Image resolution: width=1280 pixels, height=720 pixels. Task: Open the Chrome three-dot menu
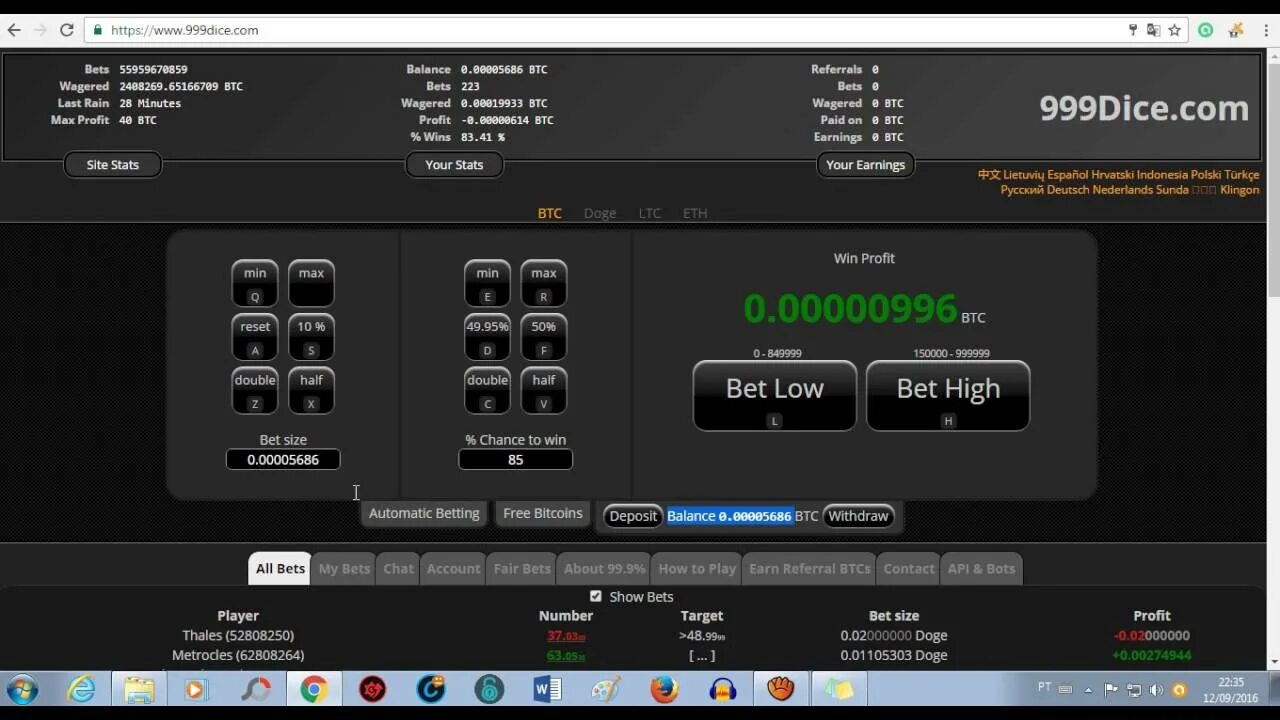1266,30
